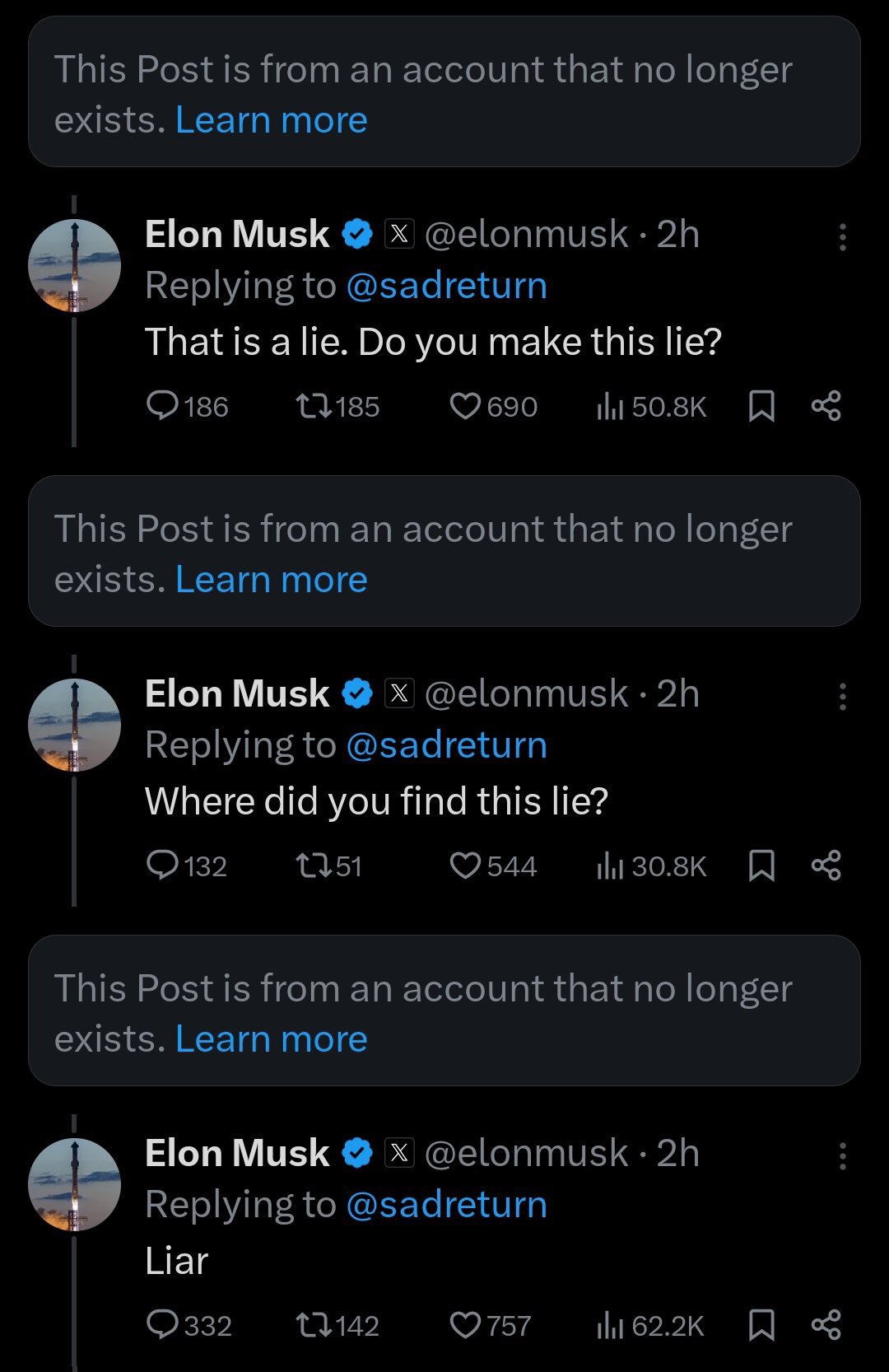889x1372 pixels.
Task: Open the comments on the 132-reply post
Action: tap(186, 866)
